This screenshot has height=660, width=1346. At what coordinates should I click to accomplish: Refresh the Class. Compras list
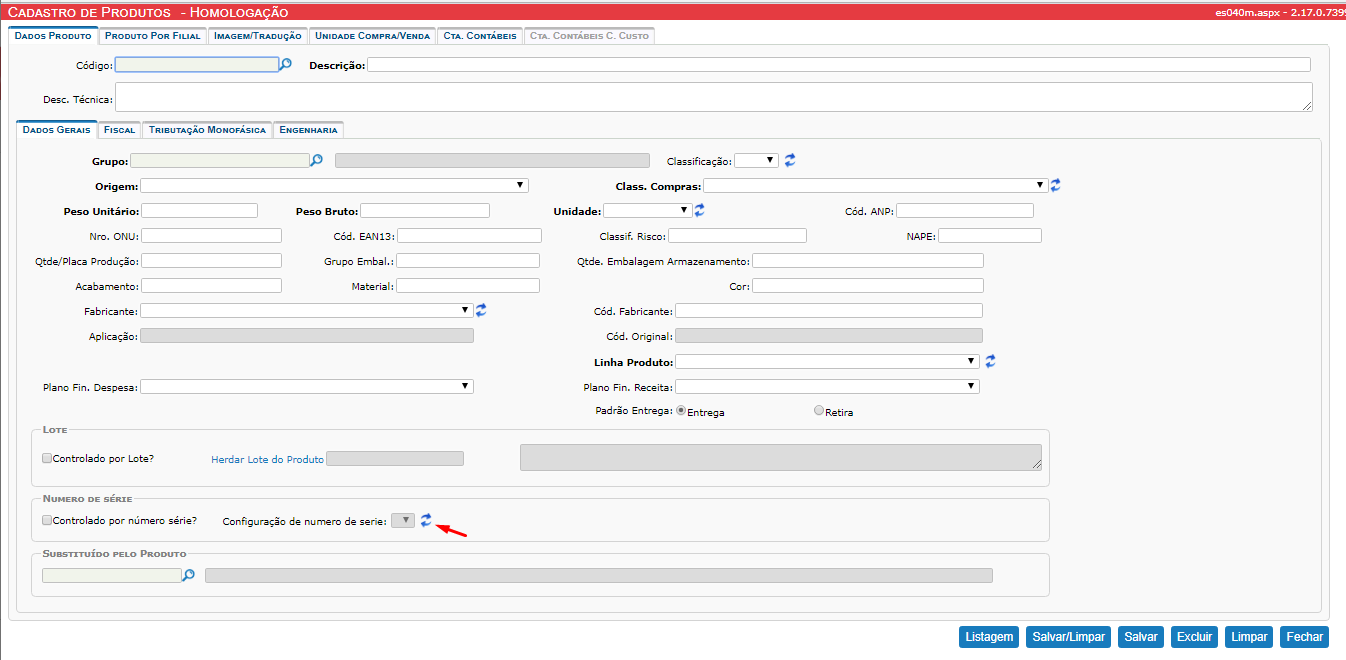pyautogui.click(x=1055, y=185)
